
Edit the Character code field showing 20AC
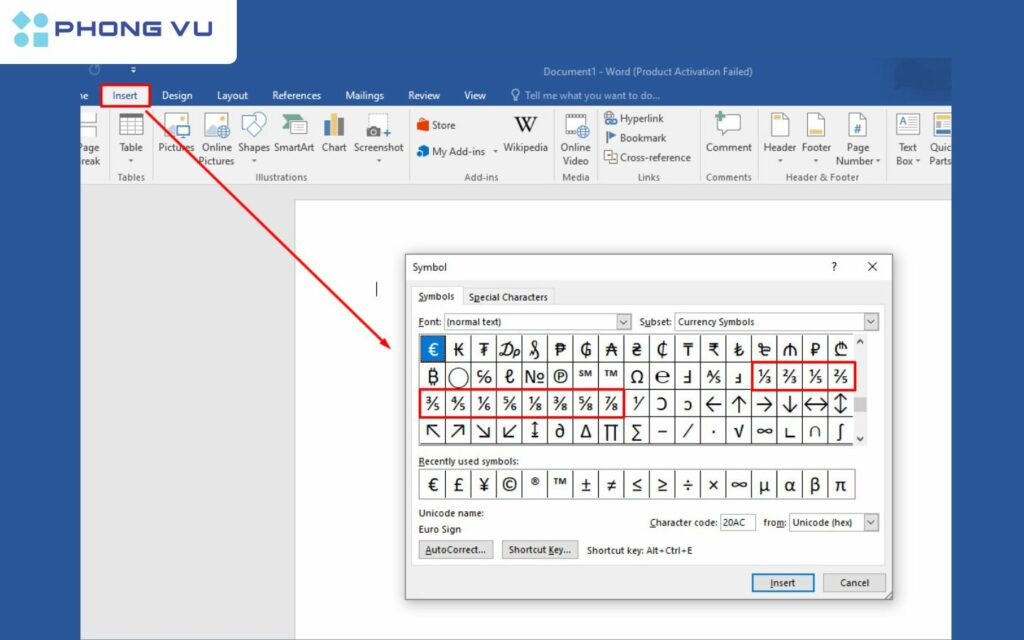tap(737, 522)
